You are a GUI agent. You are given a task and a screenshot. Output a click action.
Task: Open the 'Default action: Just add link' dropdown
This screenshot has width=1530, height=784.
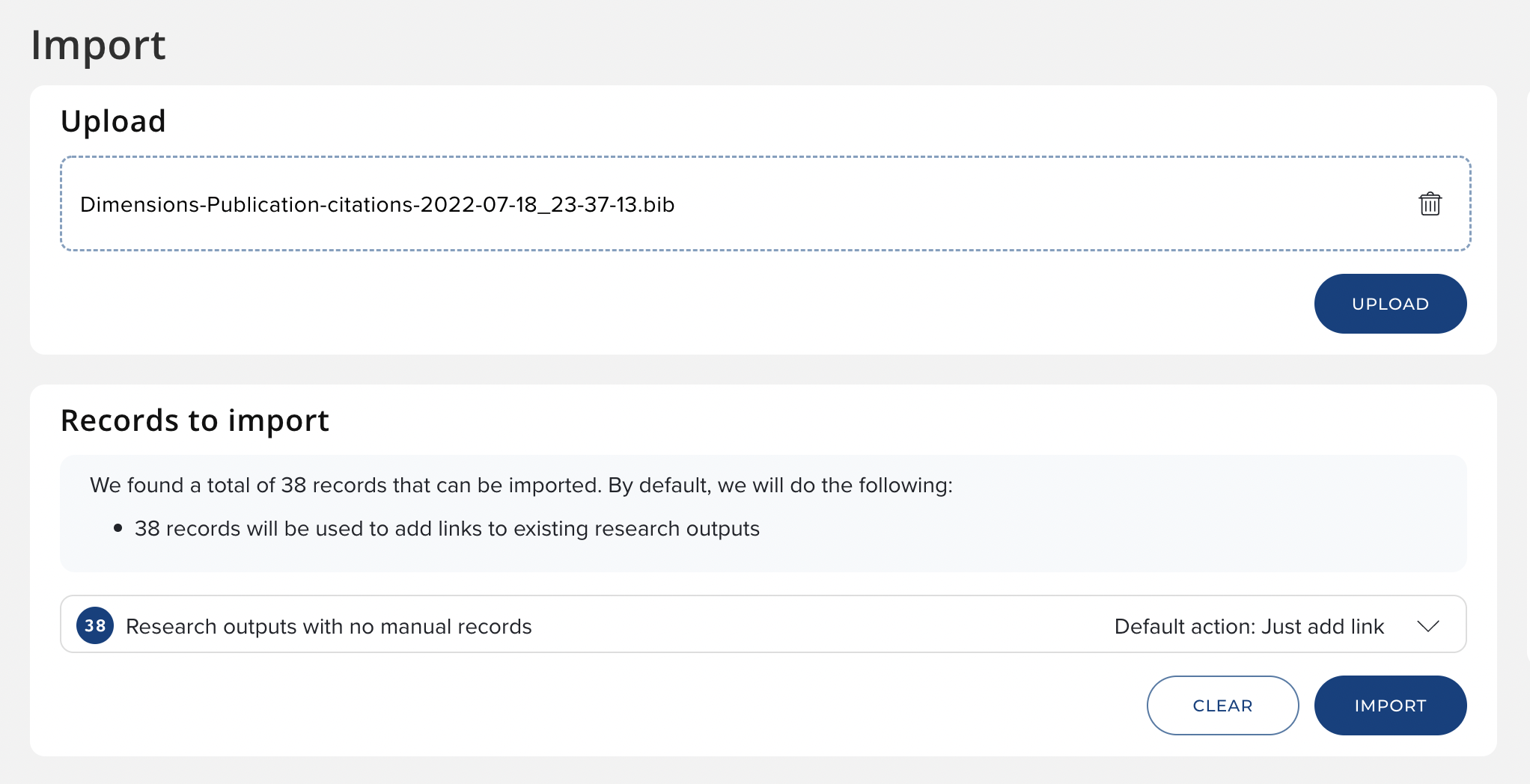pos(1249,626)
